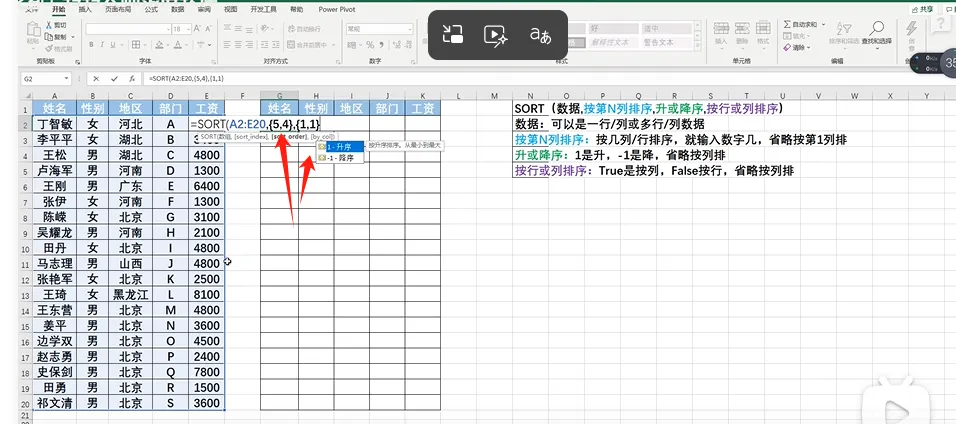Click the Paste (粘贴) clipboard icon
Image resolution: width=956 pixels, height=424 pixels.
(x=33, y=29)
